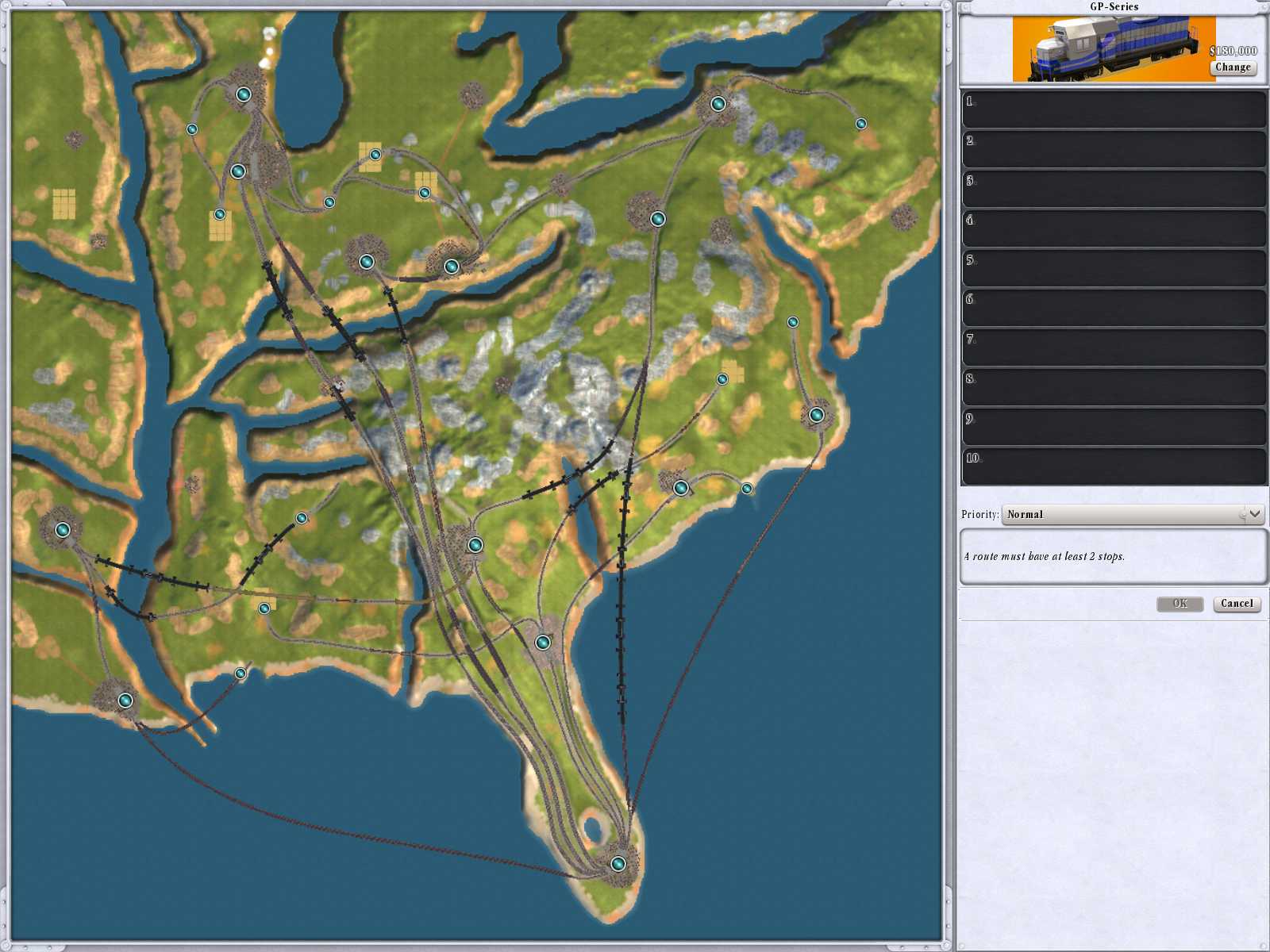Select route stop slot 6

1114,308
